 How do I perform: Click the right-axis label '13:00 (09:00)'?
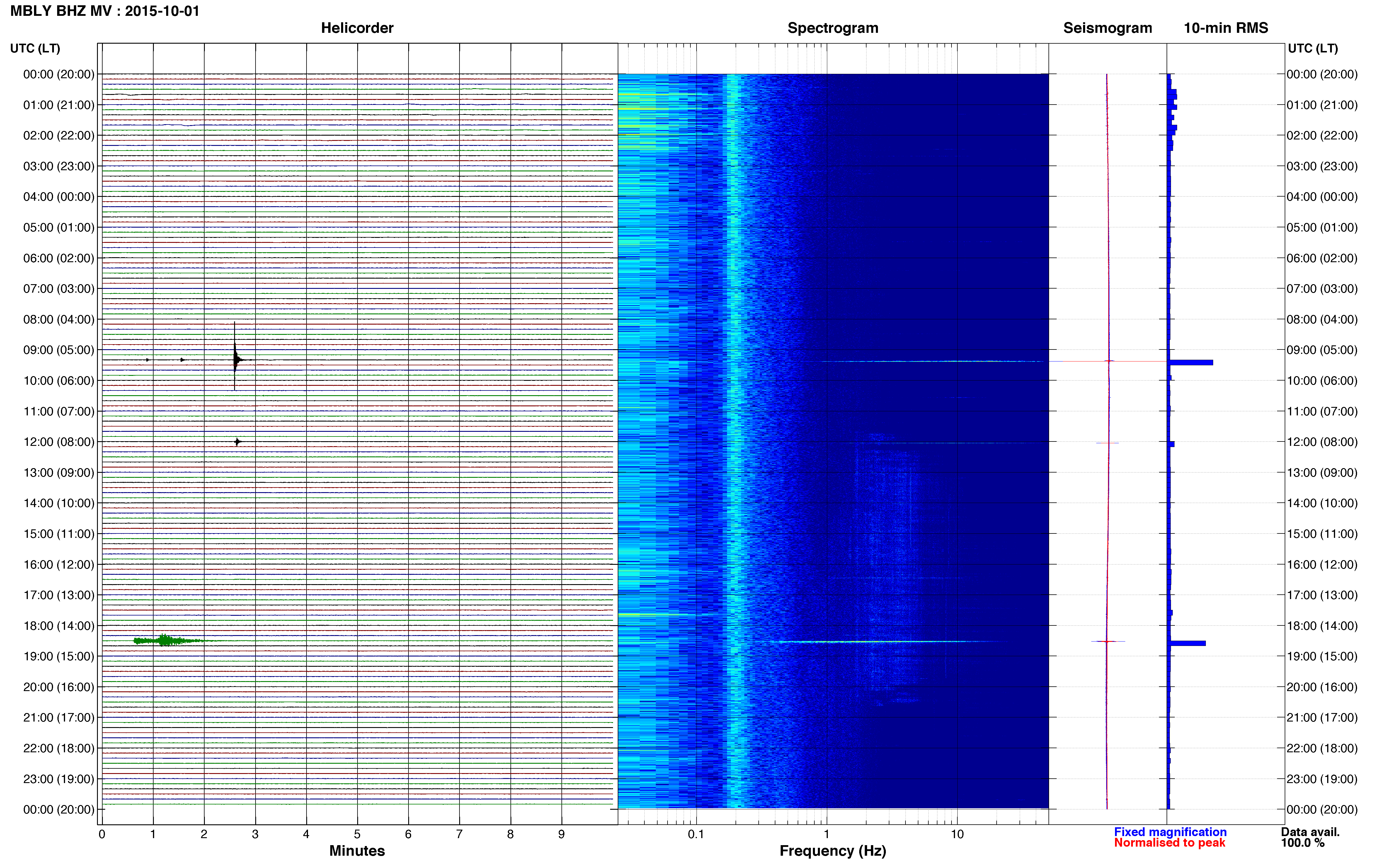point(1322,473)
